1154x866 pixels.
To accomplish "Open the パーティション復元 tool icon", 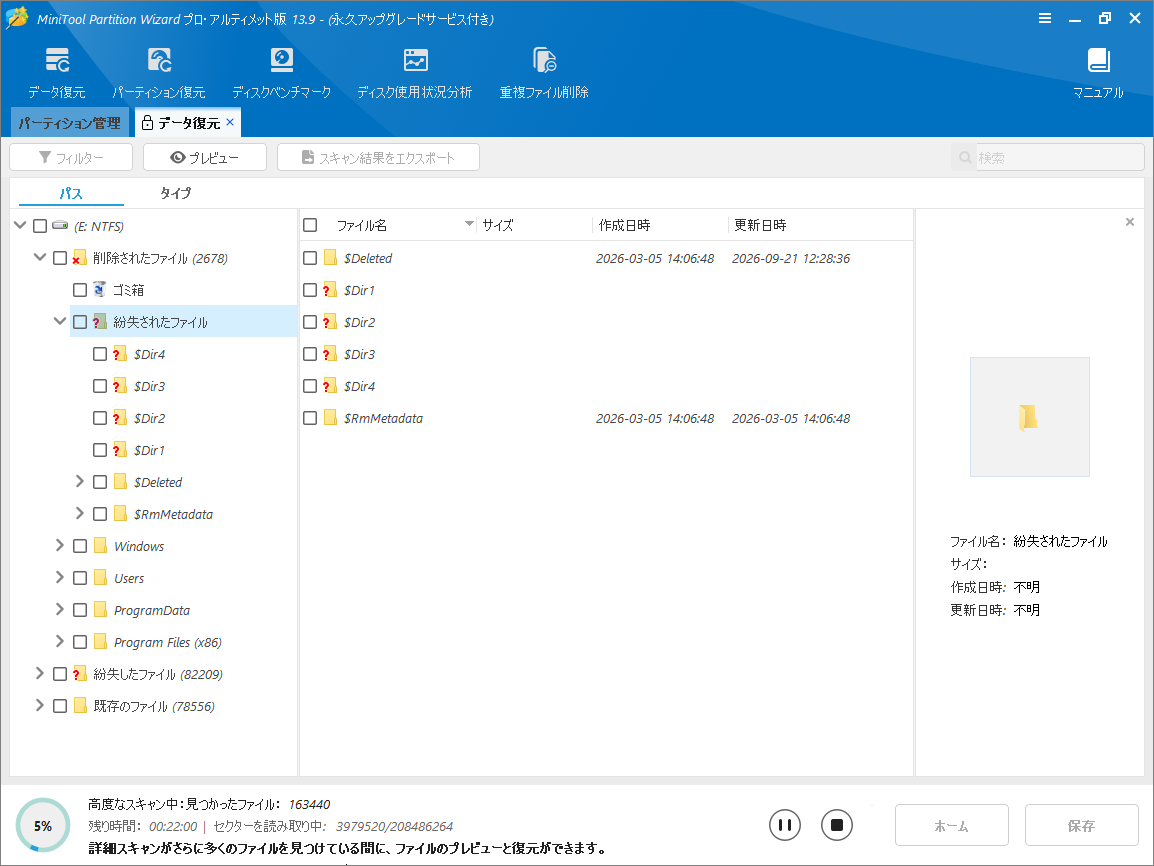I will (x=159, y=60).
